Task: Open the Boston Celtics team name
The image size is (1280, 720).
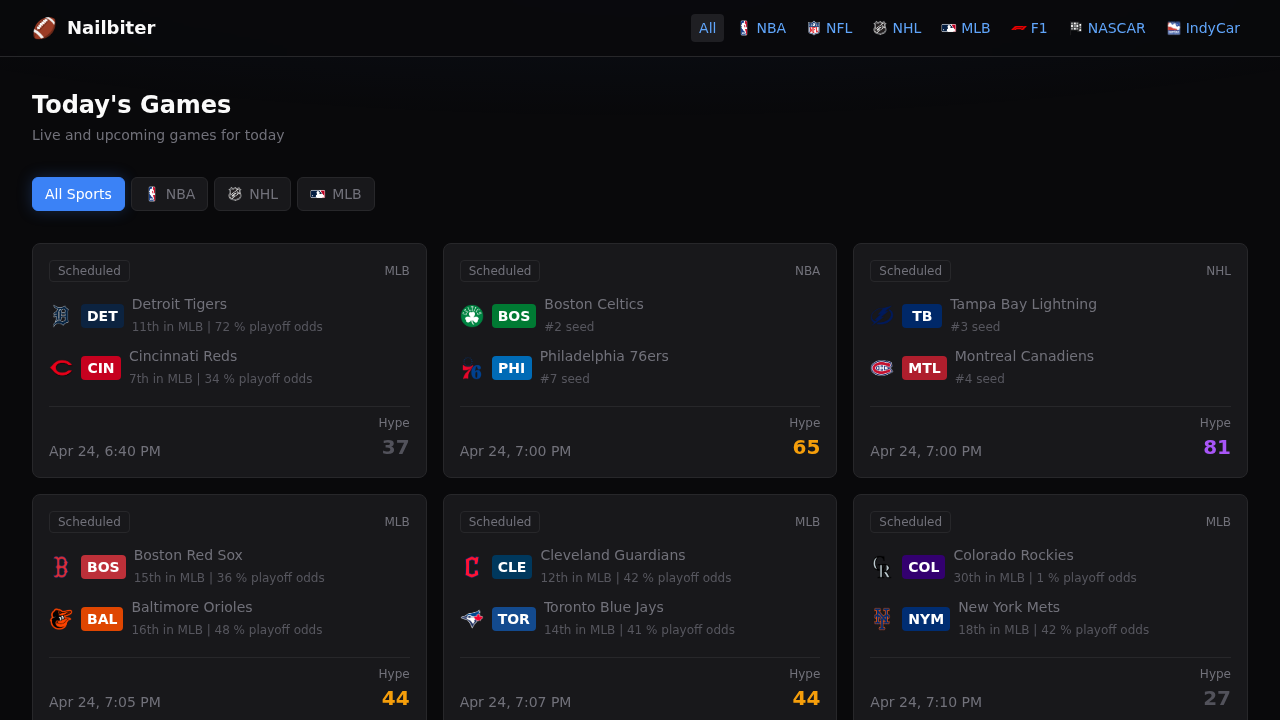Action: click(x=594, y=304)
